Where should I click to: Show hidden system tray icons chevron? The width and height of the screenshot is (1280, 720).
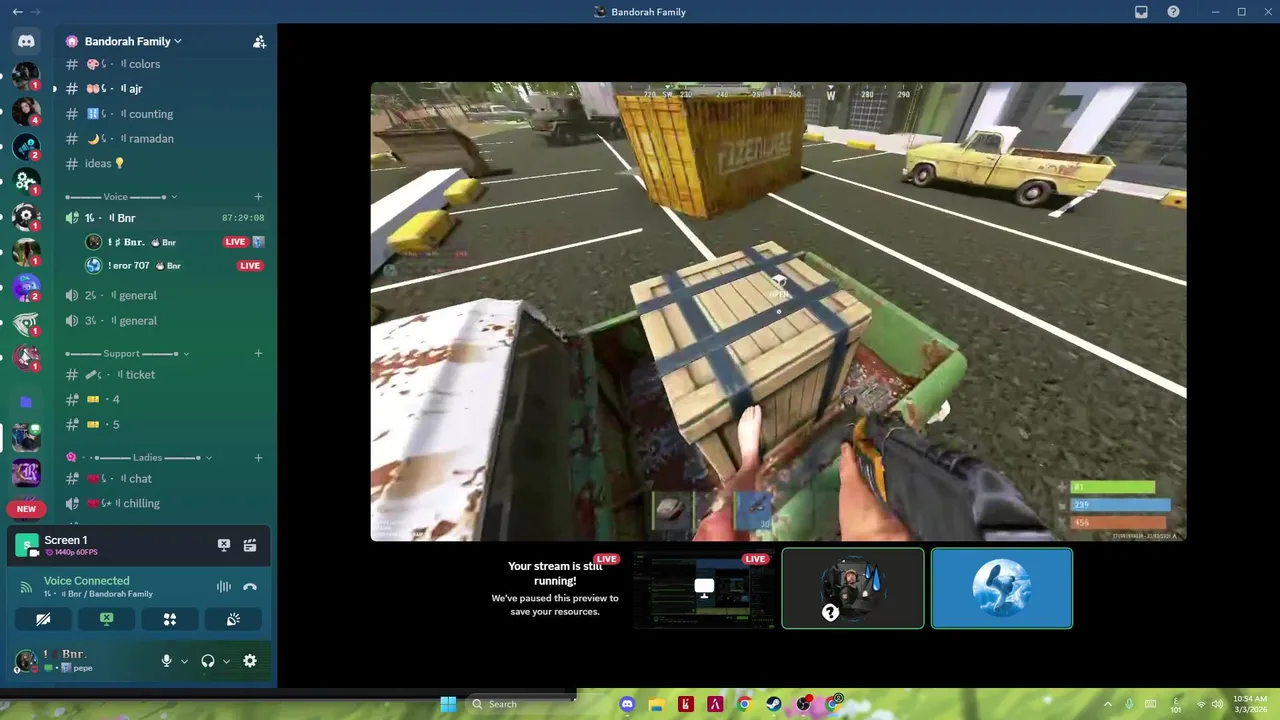(x=1107, y=704)
